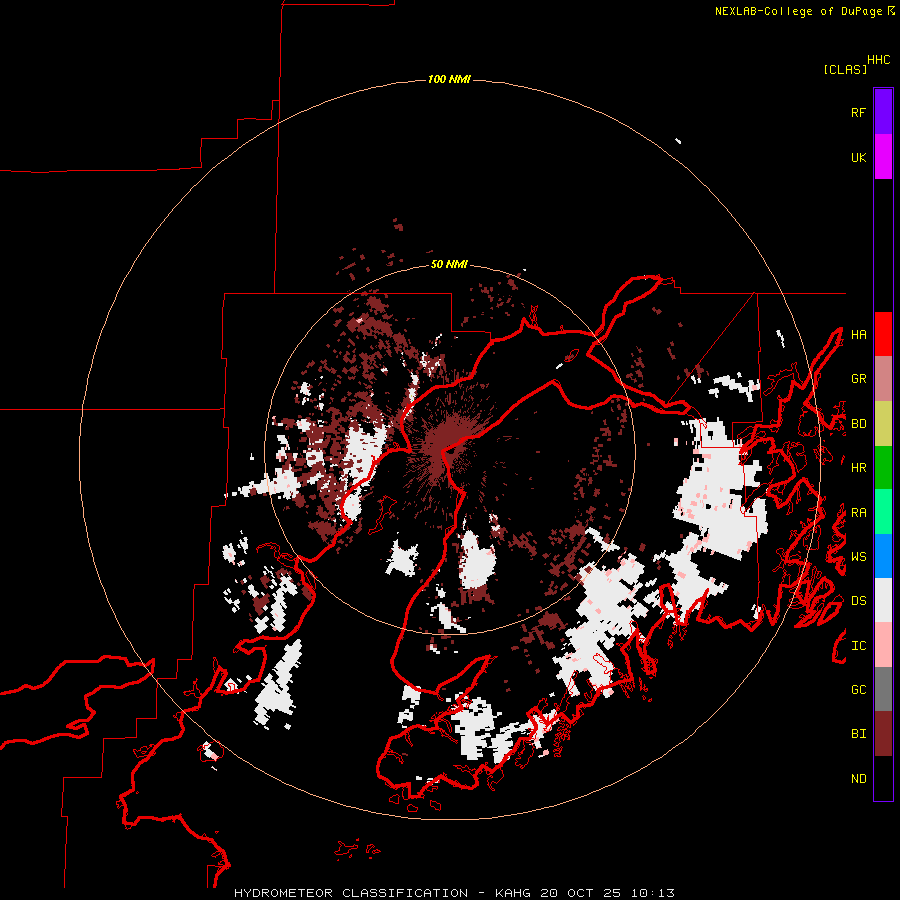Click the HYDROMETEOR CLASSIFICATION caption text

(x=351, y=893)
